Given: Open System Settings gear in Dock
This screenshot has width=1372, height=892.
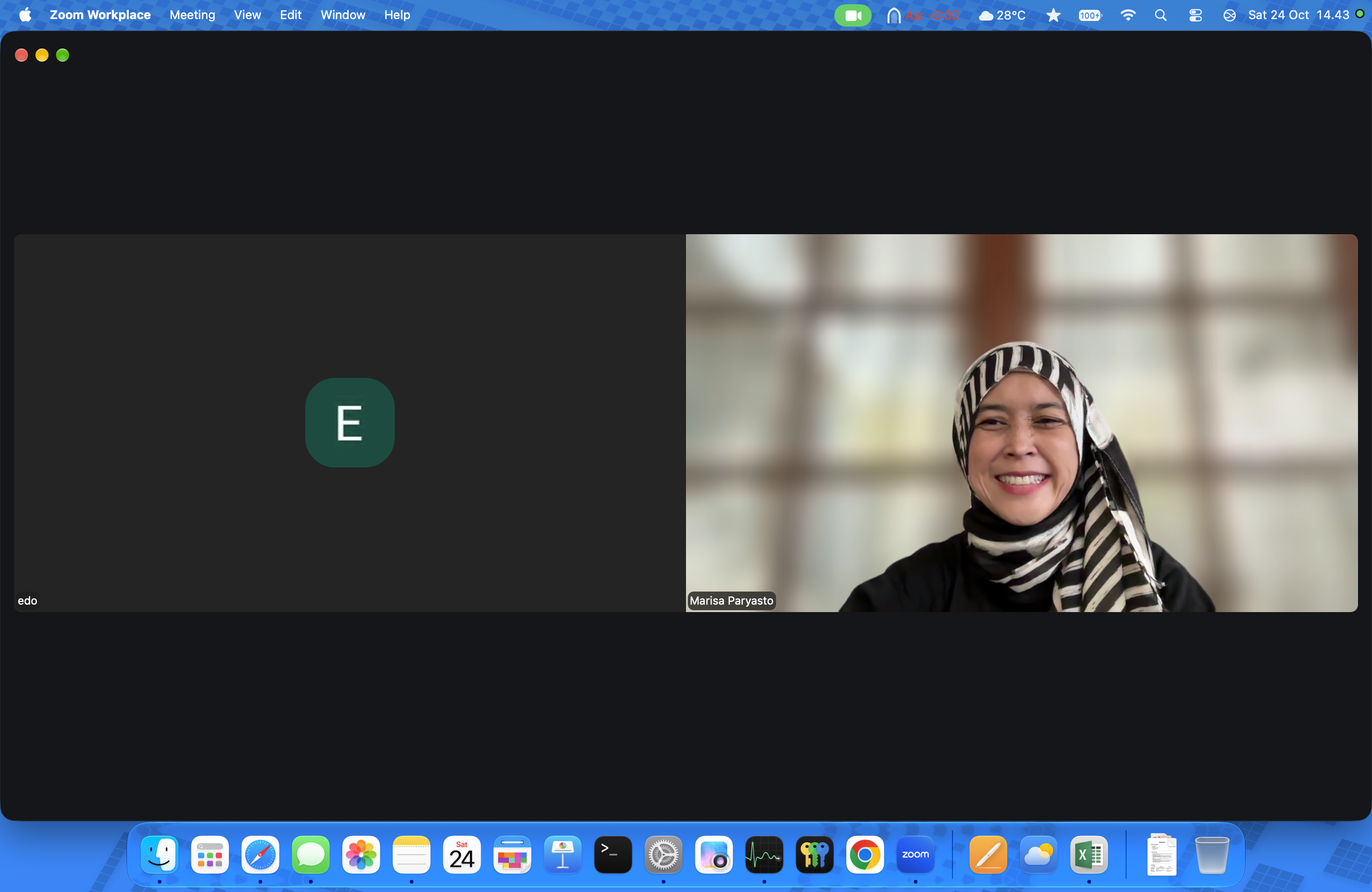Looking at the screenshot, I should coord(664,854).
